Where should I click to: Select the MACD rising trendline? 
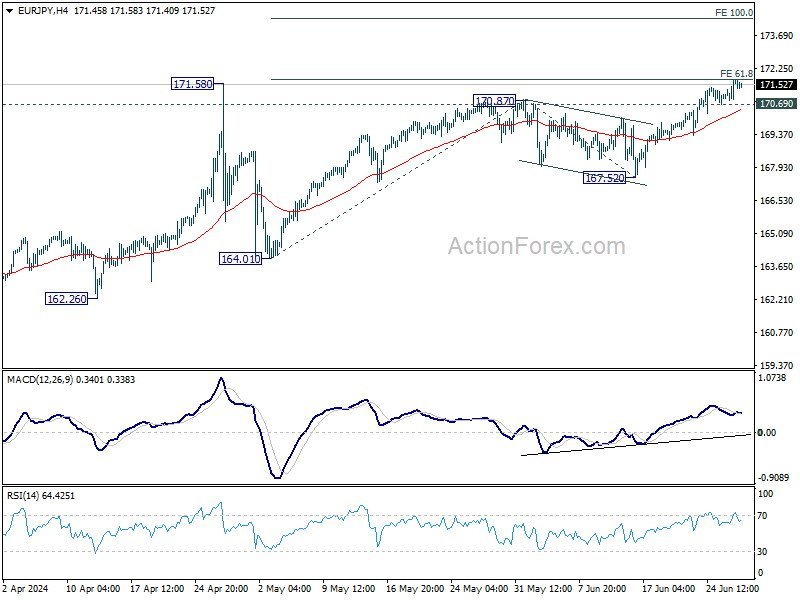[636, 444]
